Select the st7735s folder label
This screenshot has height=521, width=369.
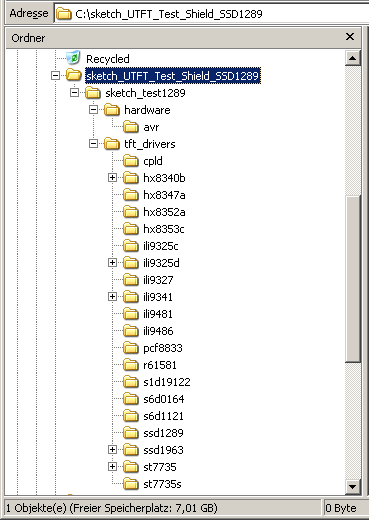click(x=162, y=484)
